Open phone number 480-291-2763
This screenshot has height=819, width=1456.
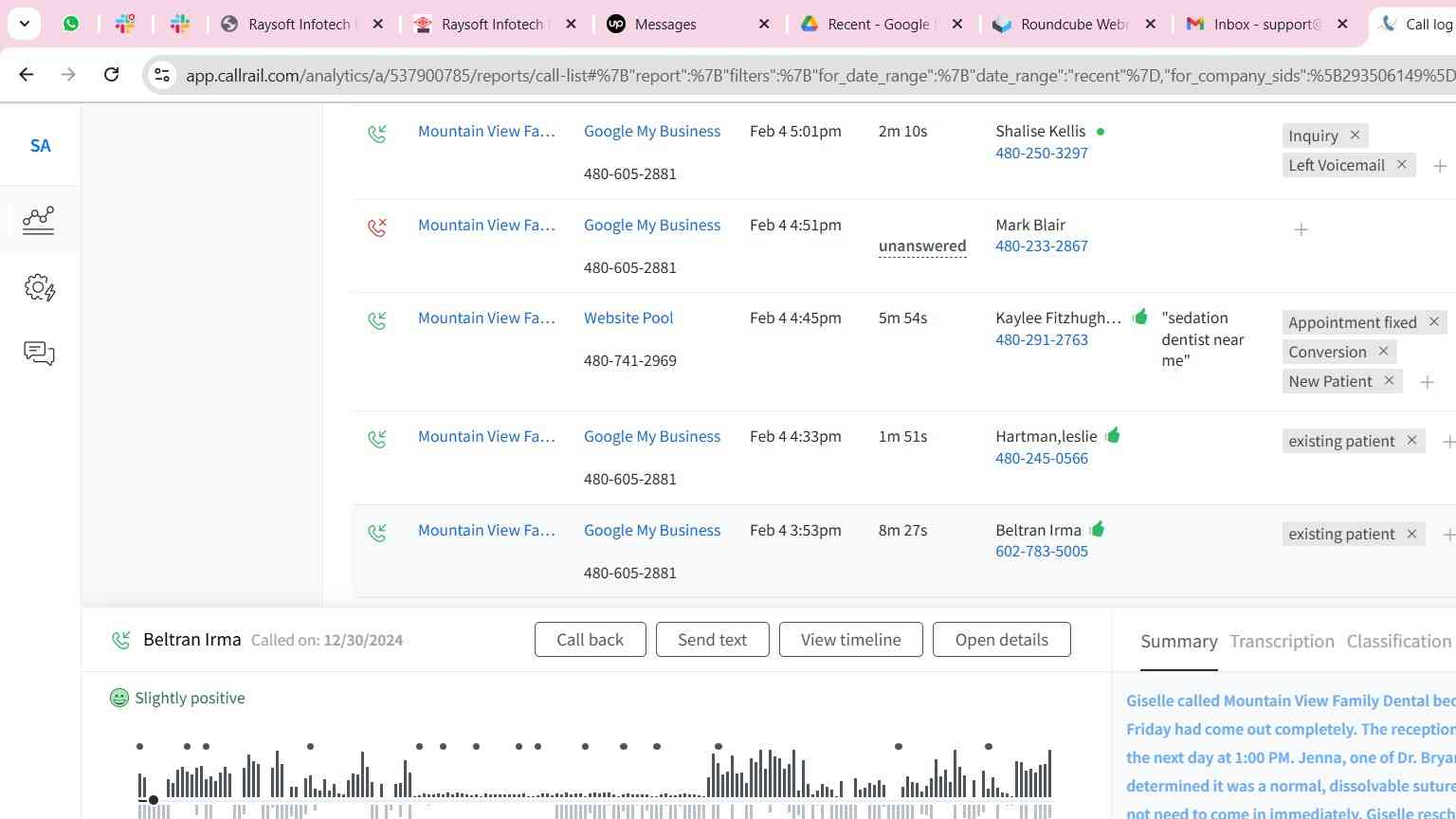point(1042,339)
